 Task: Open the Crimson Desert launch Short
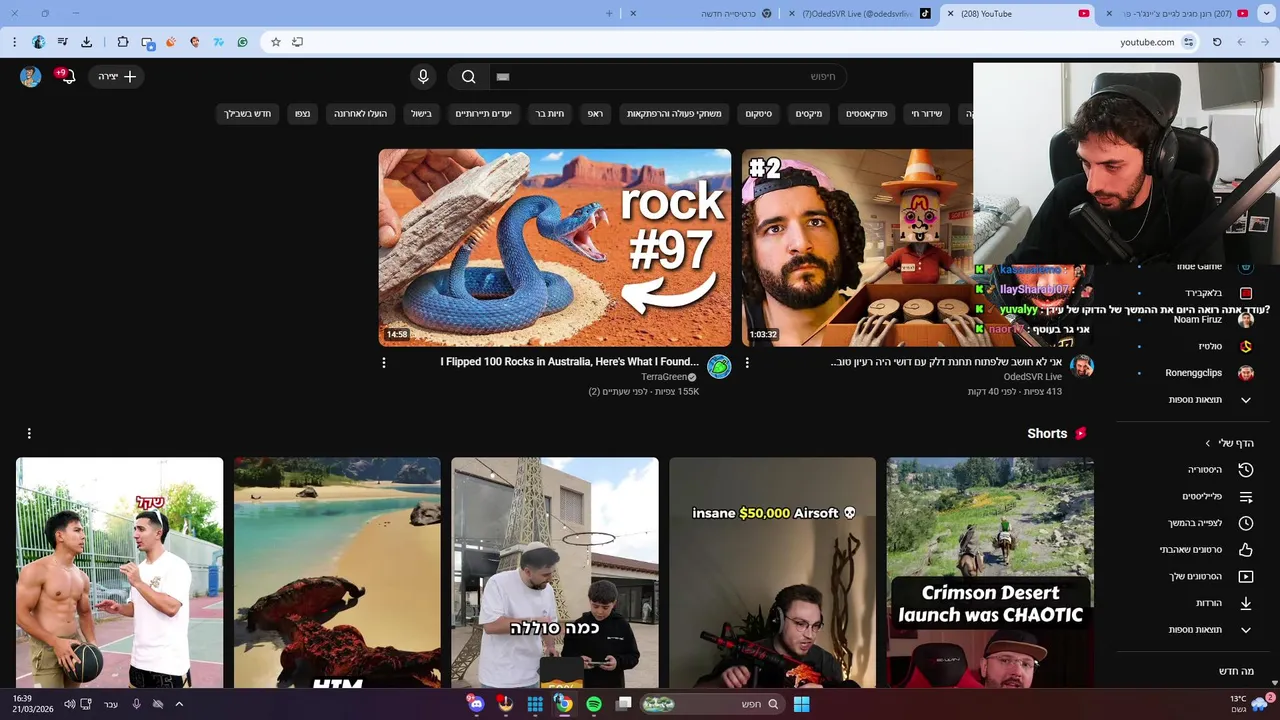[990, 573]
